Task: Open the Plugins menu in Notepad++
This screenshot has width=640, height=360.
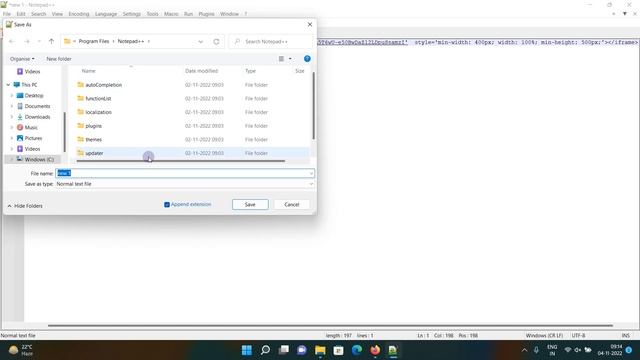Action: coord(207,14)
